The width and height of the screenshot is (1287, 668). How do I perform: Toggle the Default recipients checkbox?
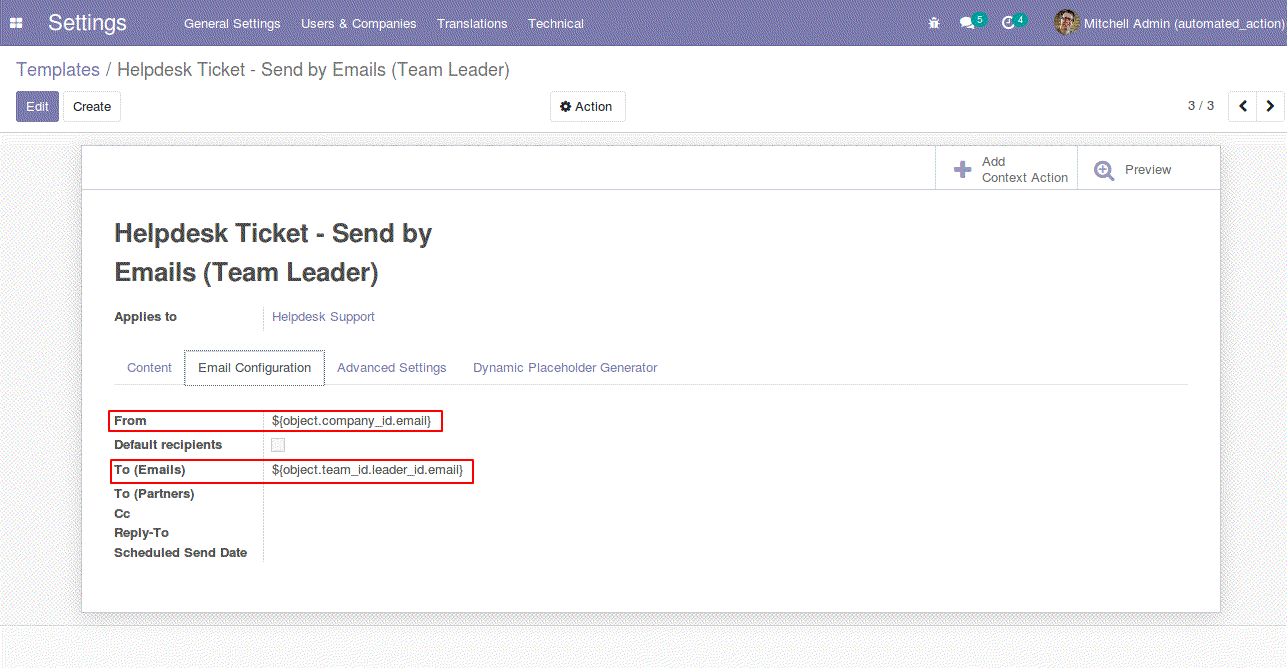[x=278, y=445]
